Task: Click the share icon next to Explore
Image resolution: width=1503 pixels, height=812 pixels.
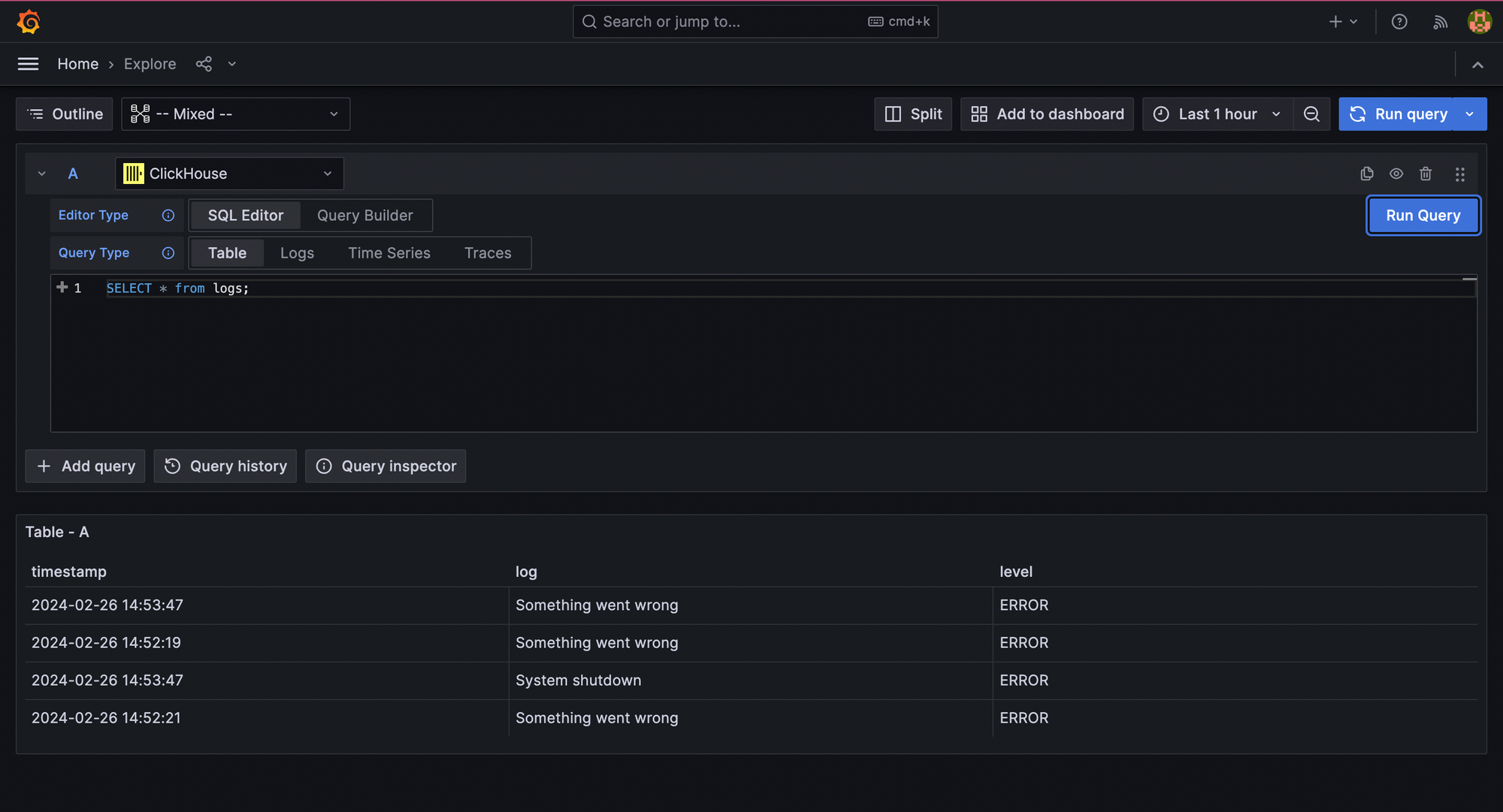Action: click(x=204, y=64)
